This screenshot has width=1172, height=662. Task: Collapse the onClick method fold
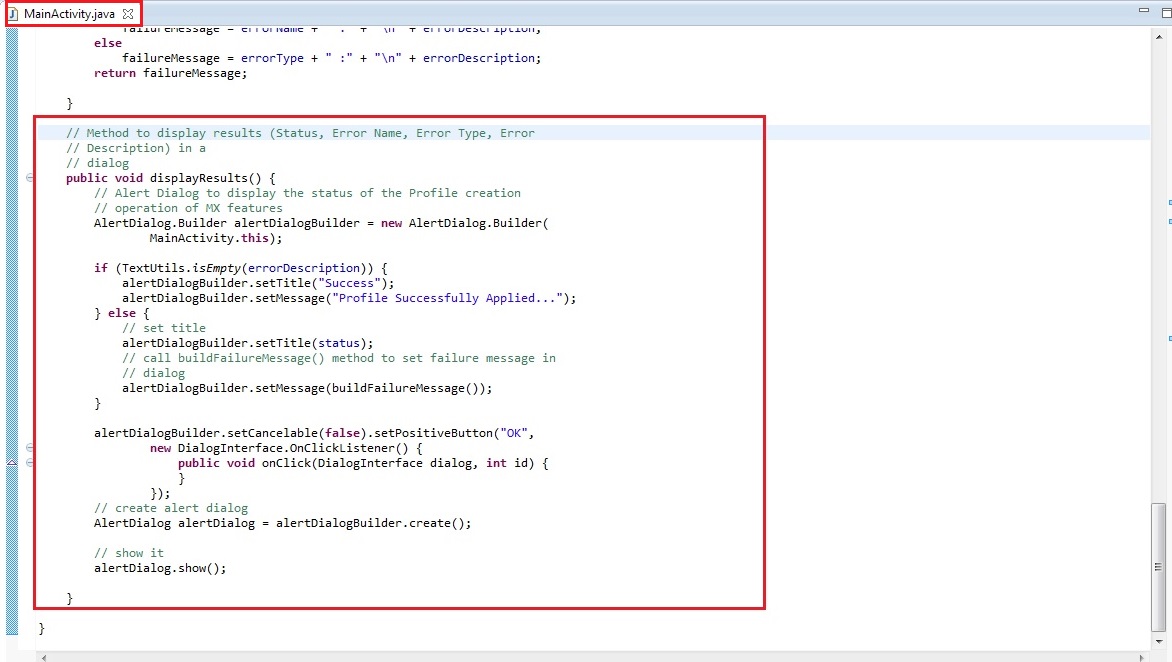[x=29, y=463]
